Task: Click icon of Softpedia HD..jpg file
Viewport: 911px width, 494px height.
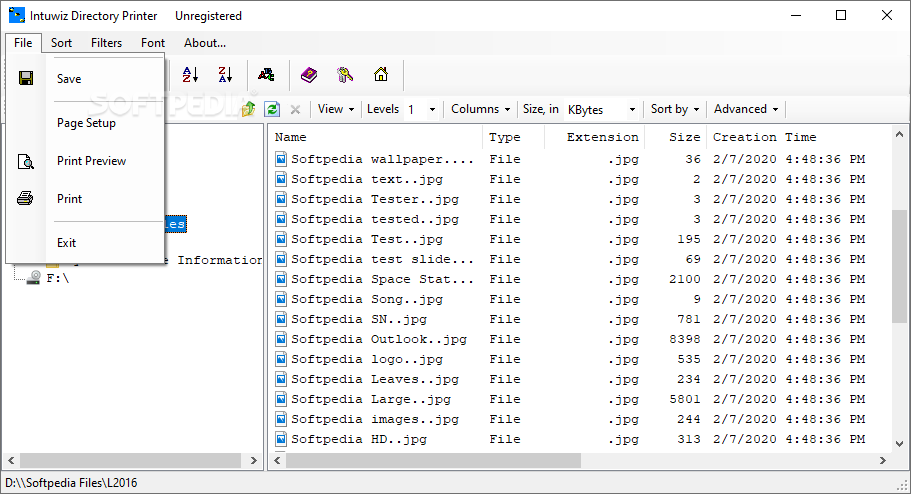Action: point(281,439)
